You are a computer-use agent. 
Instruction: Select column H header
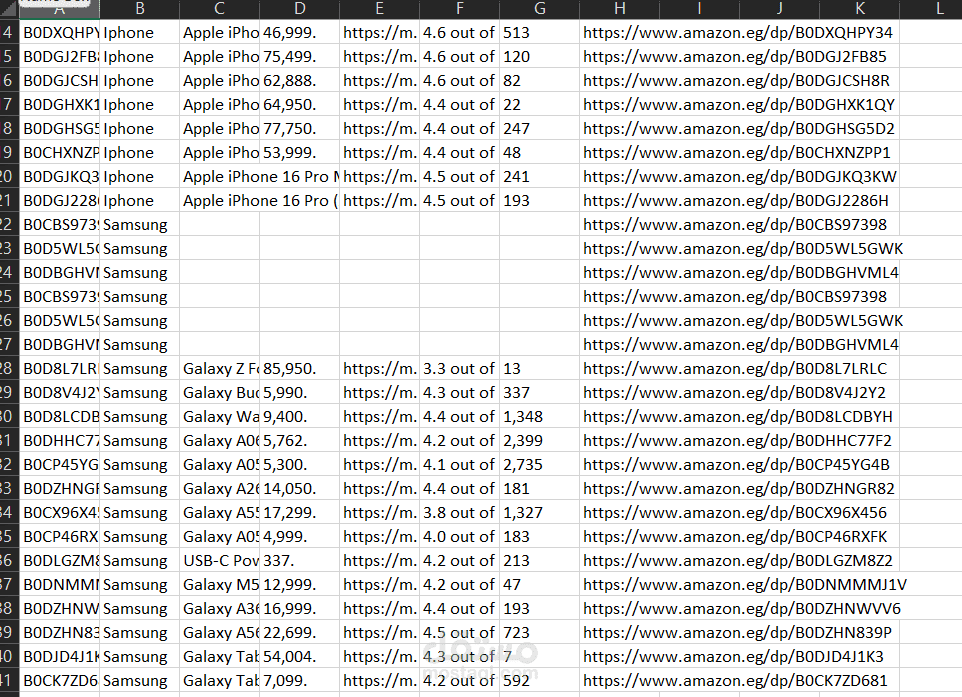620,9
